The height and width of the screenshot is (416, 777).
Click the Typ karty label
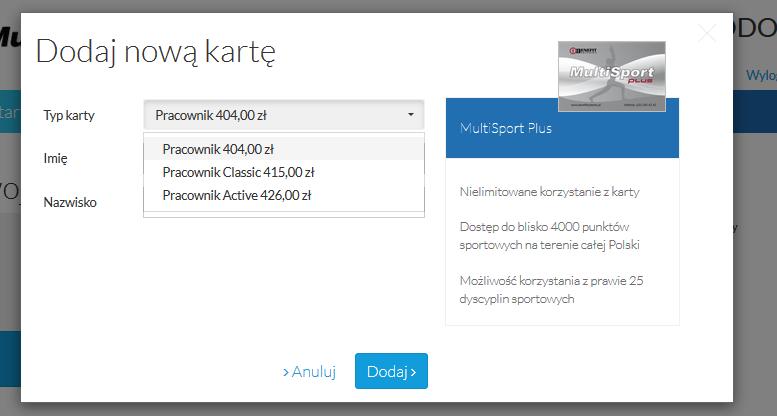(69, 116)
